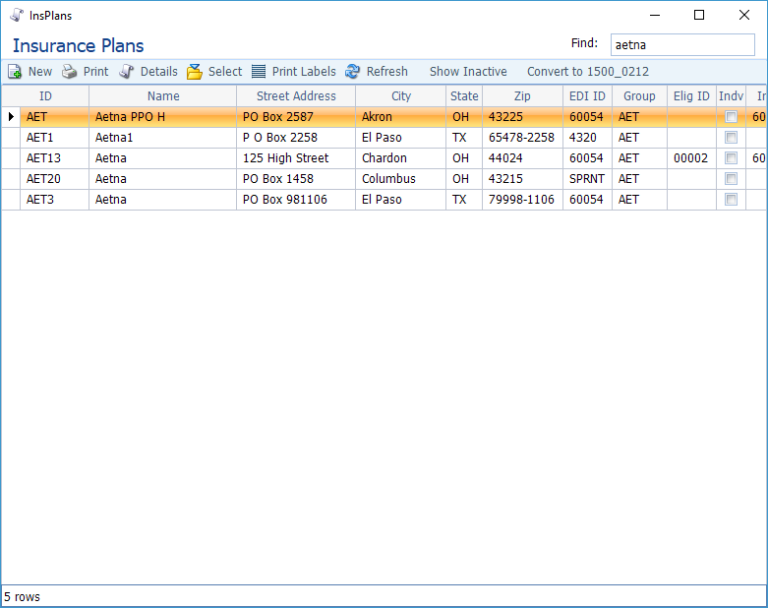Click the 43215 zip cell
Screen dimensions: 768x608
point(523,179)
